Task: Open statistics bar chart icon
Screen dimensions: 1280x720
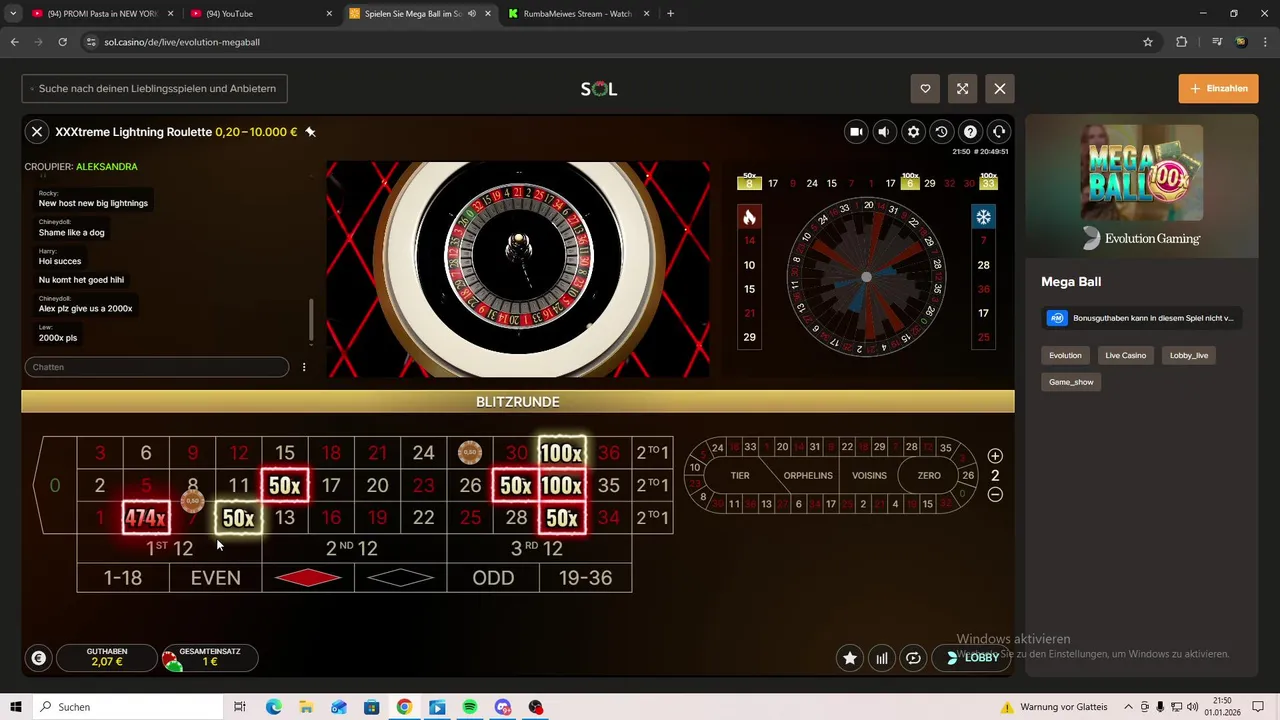Action: click(881, 658)
